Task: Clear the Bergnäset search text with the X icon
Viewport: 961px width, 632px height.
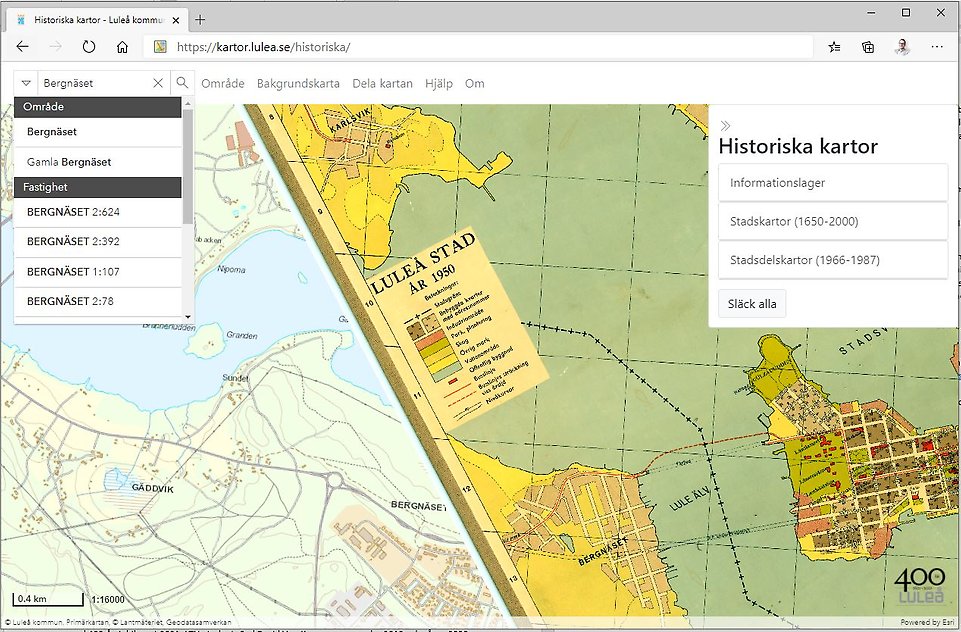Action: [x=158, y=82]
